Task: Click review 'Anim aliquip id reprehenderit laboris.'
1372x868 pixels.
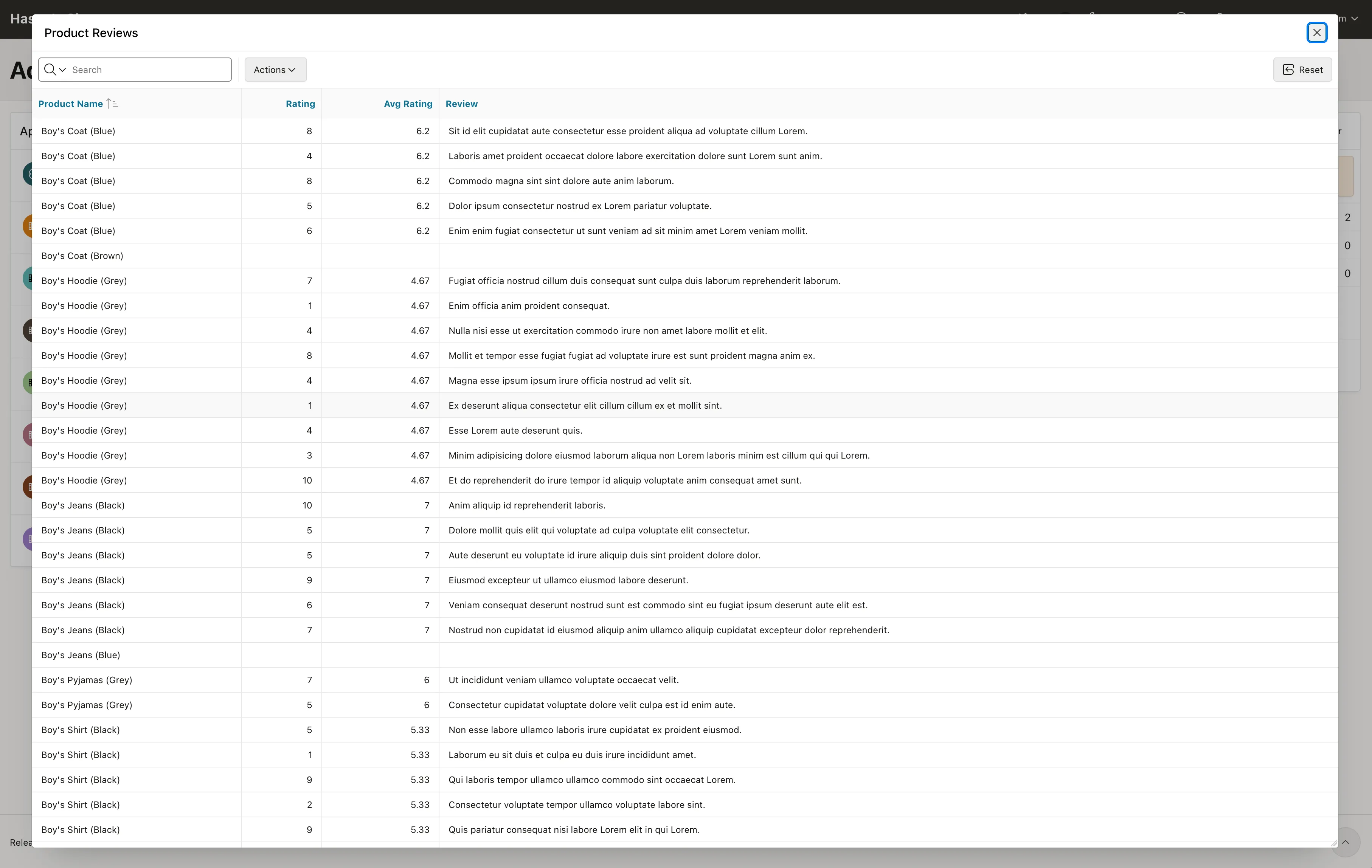Action: click(x=526, y=505)
